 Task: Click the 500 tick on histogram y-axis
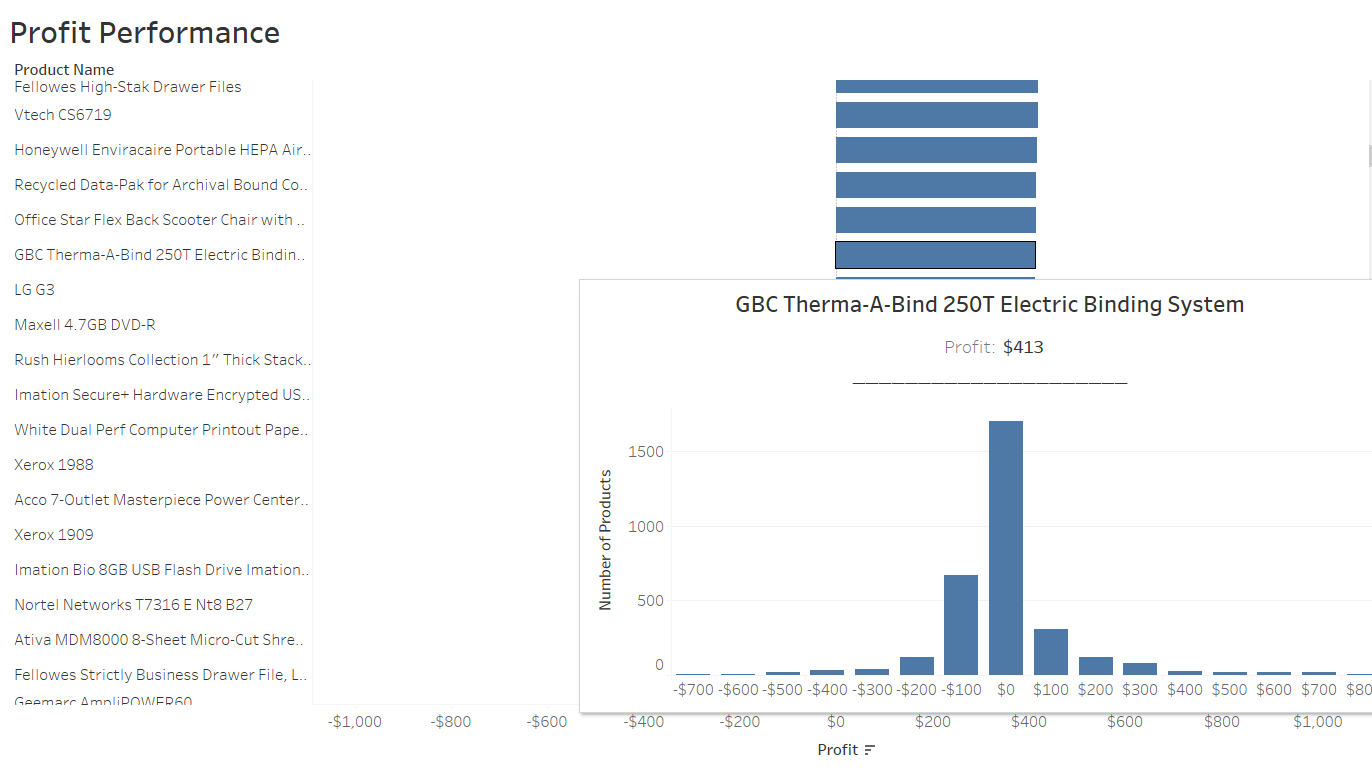point(650,601)
